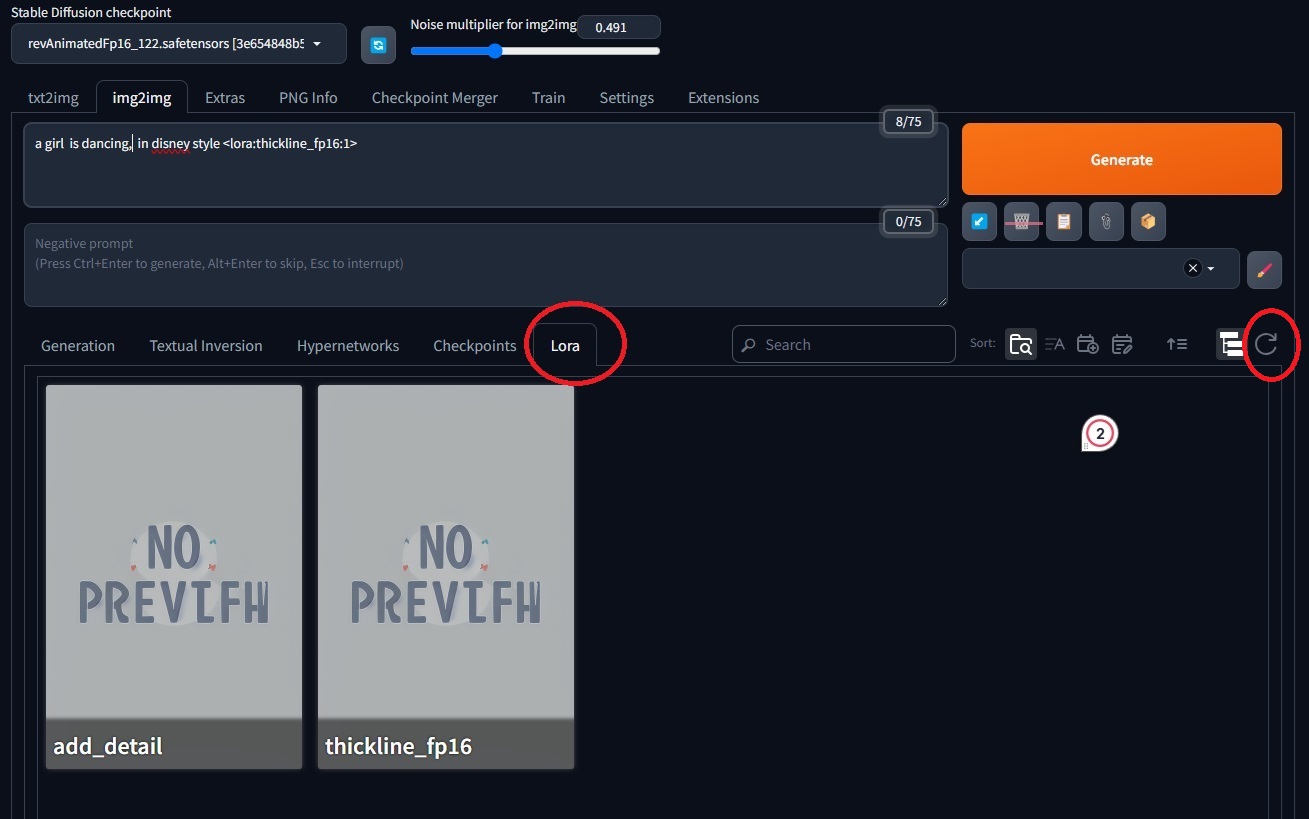The width and height of the screenshot is (1309, 819).
Task: Click the blue arrow read-parameters icon
Action: [979, 222]
